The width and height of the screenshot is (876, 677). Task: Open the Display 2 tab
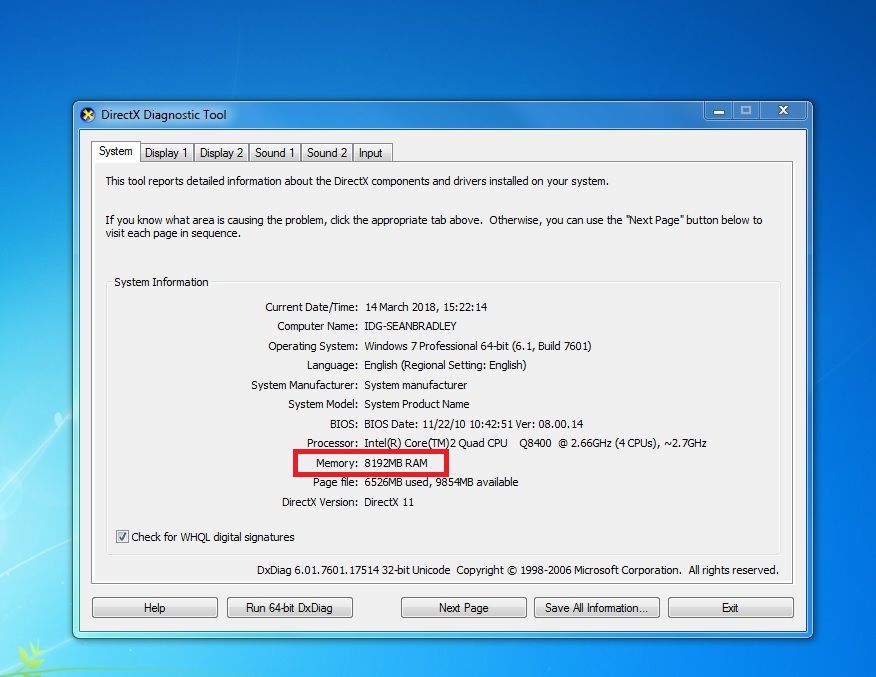point(221,153)
